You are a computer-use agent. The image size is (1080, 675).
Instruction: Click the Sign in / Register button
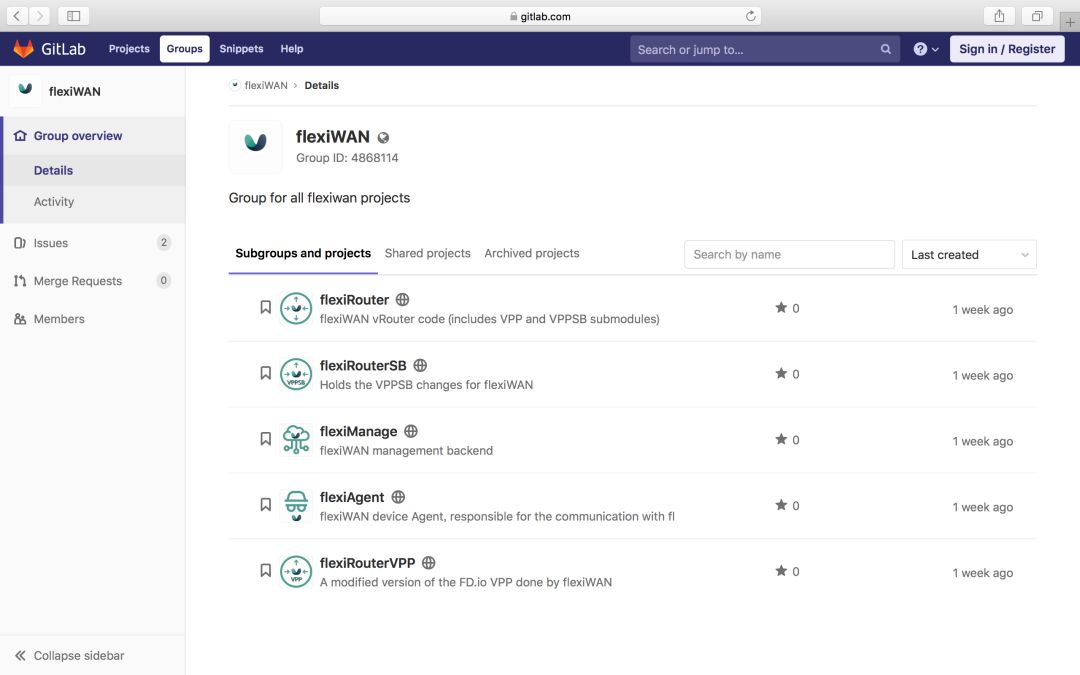1007,49
